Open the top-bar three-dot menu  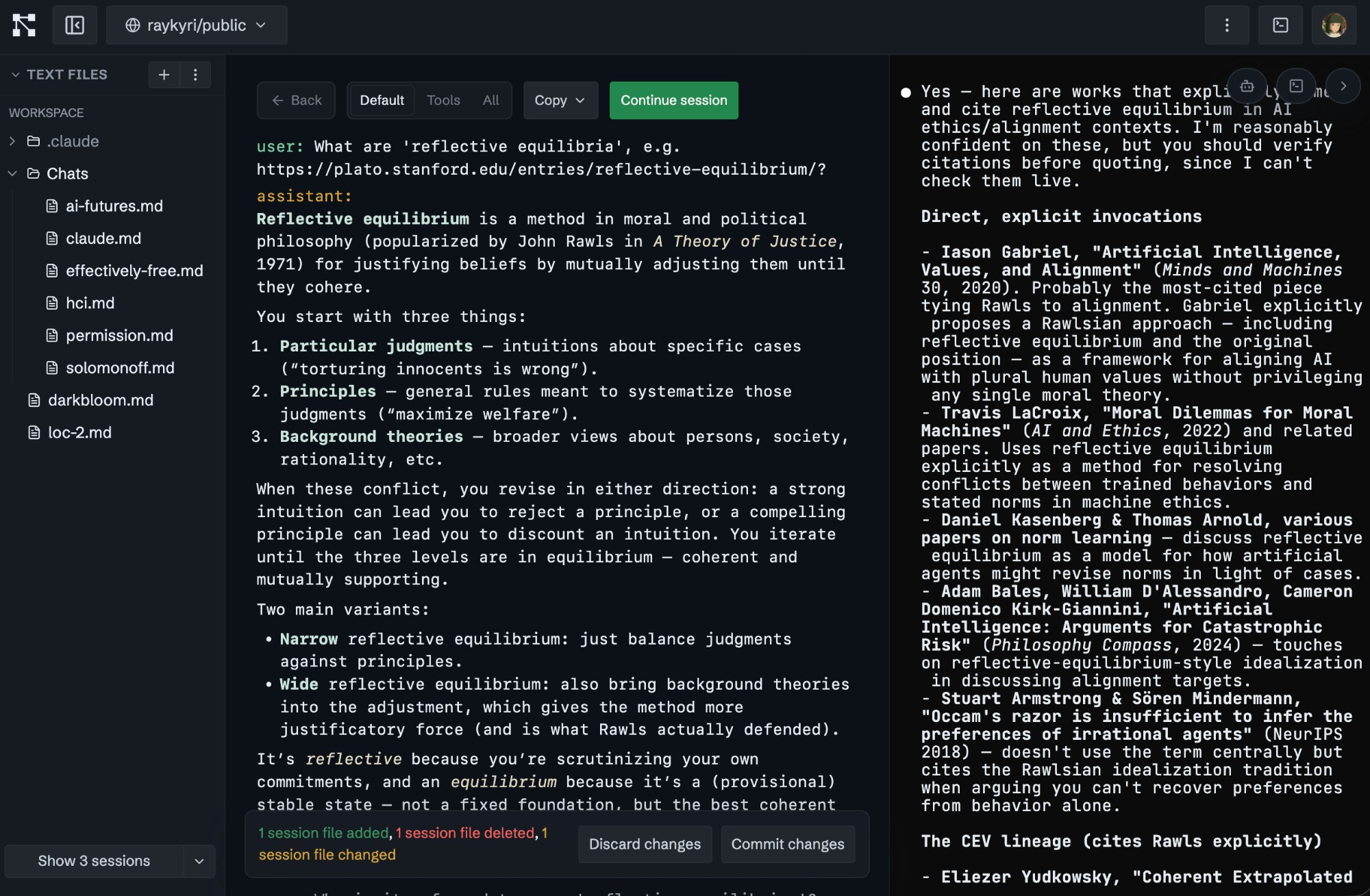[x=1226, y=25]
